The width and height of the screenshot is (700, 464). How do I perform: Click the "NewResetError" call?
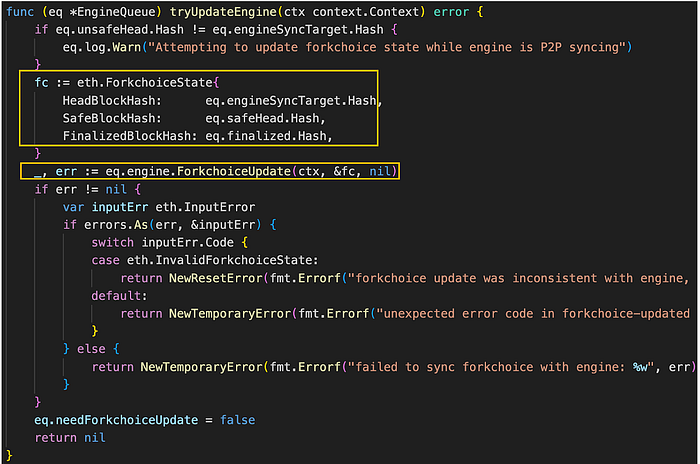[x=216, y=279]
